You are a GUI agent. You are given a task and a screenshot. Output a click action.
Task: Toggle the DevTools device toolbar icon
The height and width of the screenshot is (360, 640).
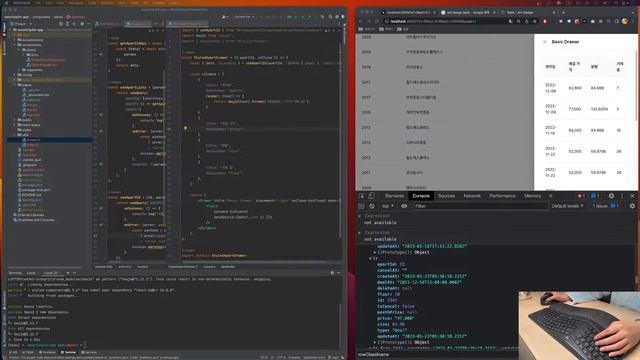371,196
